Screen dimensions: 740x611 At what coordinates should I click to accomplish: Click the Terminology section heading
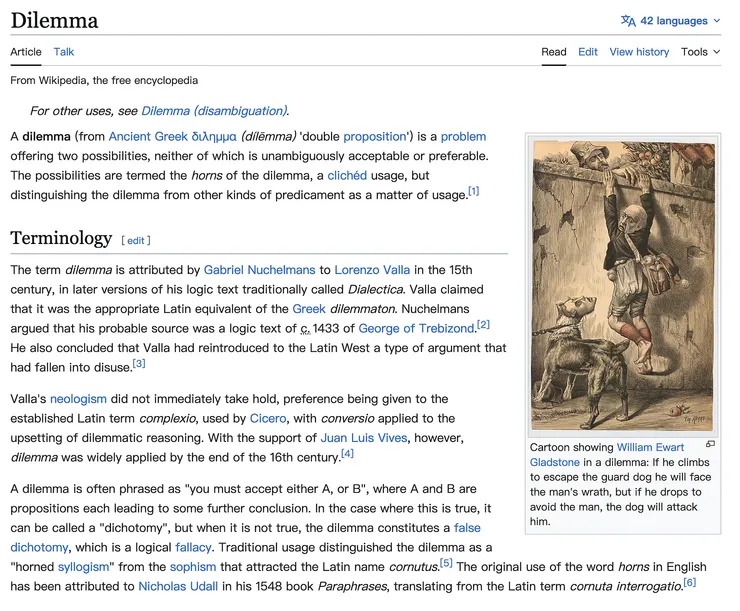61,238
